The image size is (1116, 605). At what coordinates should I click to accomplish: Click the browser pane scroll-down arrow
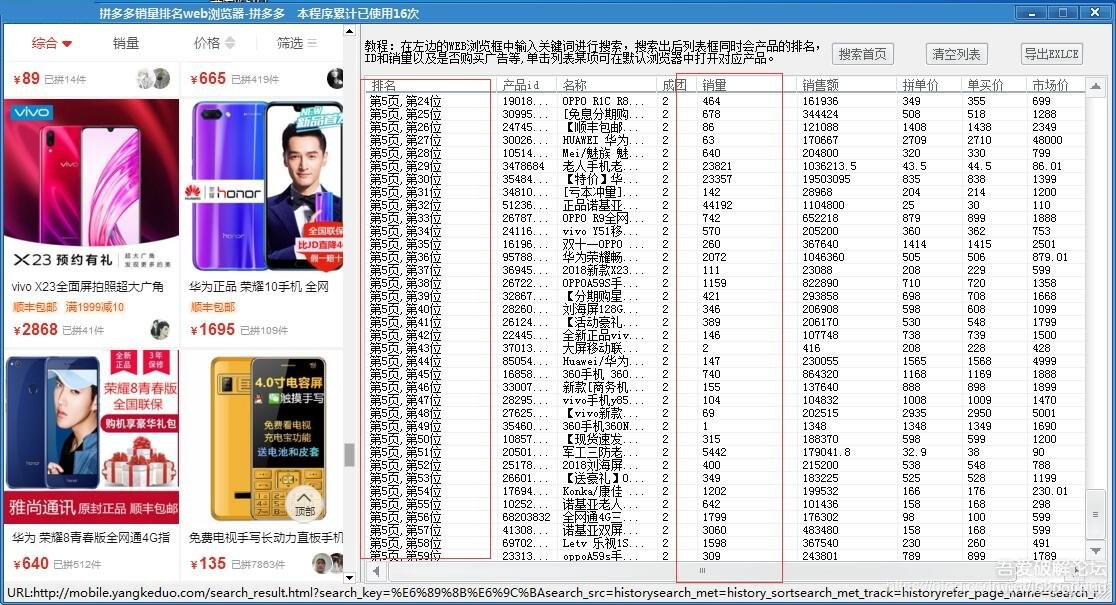point(349,577)
